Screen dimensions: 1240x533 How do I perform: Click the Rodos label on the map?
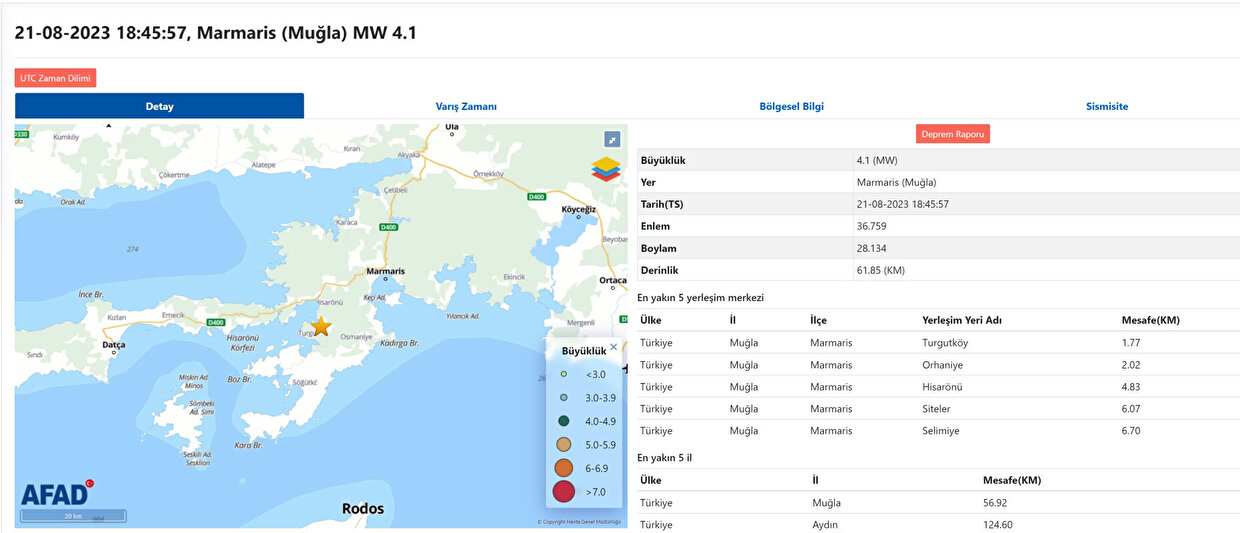363,509
